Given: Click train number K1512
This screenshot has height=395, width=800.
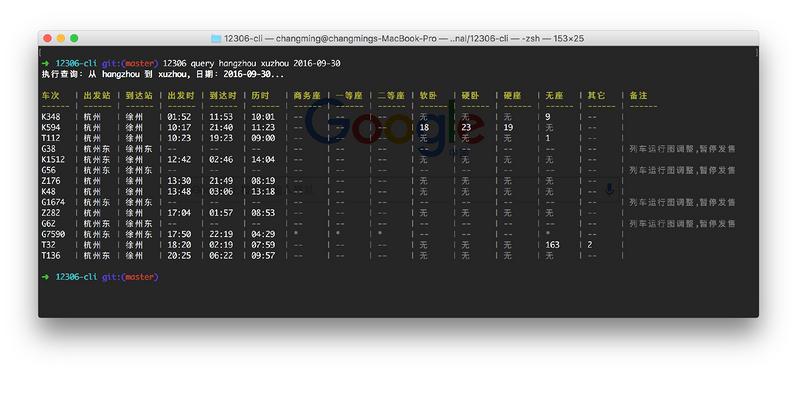Looking at the screenshot, I should click(x=53, y=160).
